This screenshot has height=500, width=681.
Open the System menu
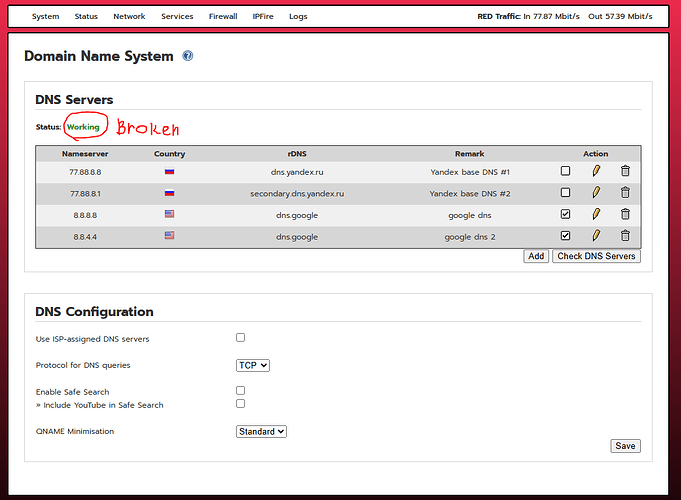coord(46,17)
